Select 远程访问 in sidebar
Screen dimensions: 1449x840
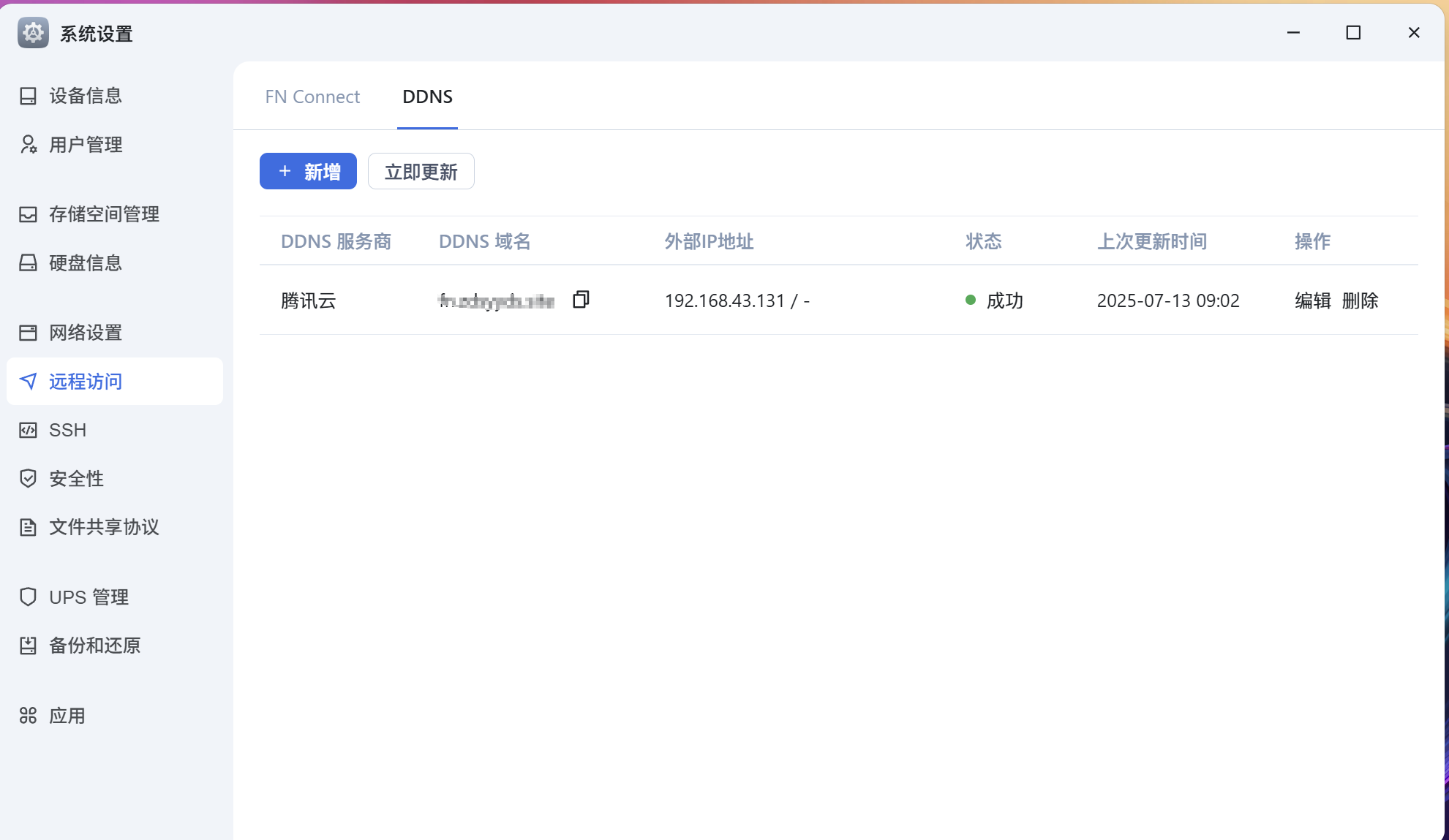click(x=115, y=382)
